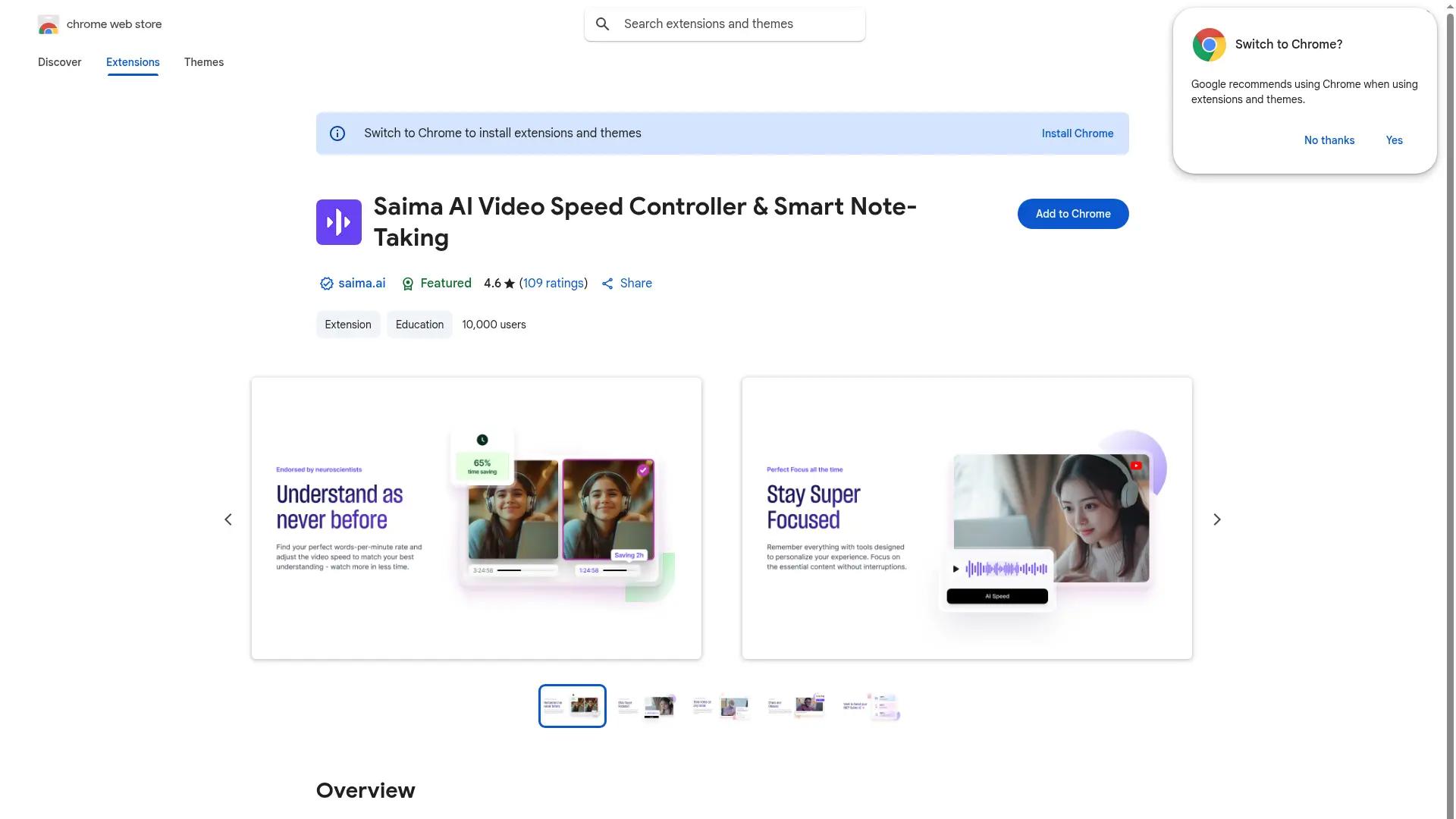Collapse the blue banner via Install Chrome link
Screen dimensions: 1456x819
[1077, 133]
